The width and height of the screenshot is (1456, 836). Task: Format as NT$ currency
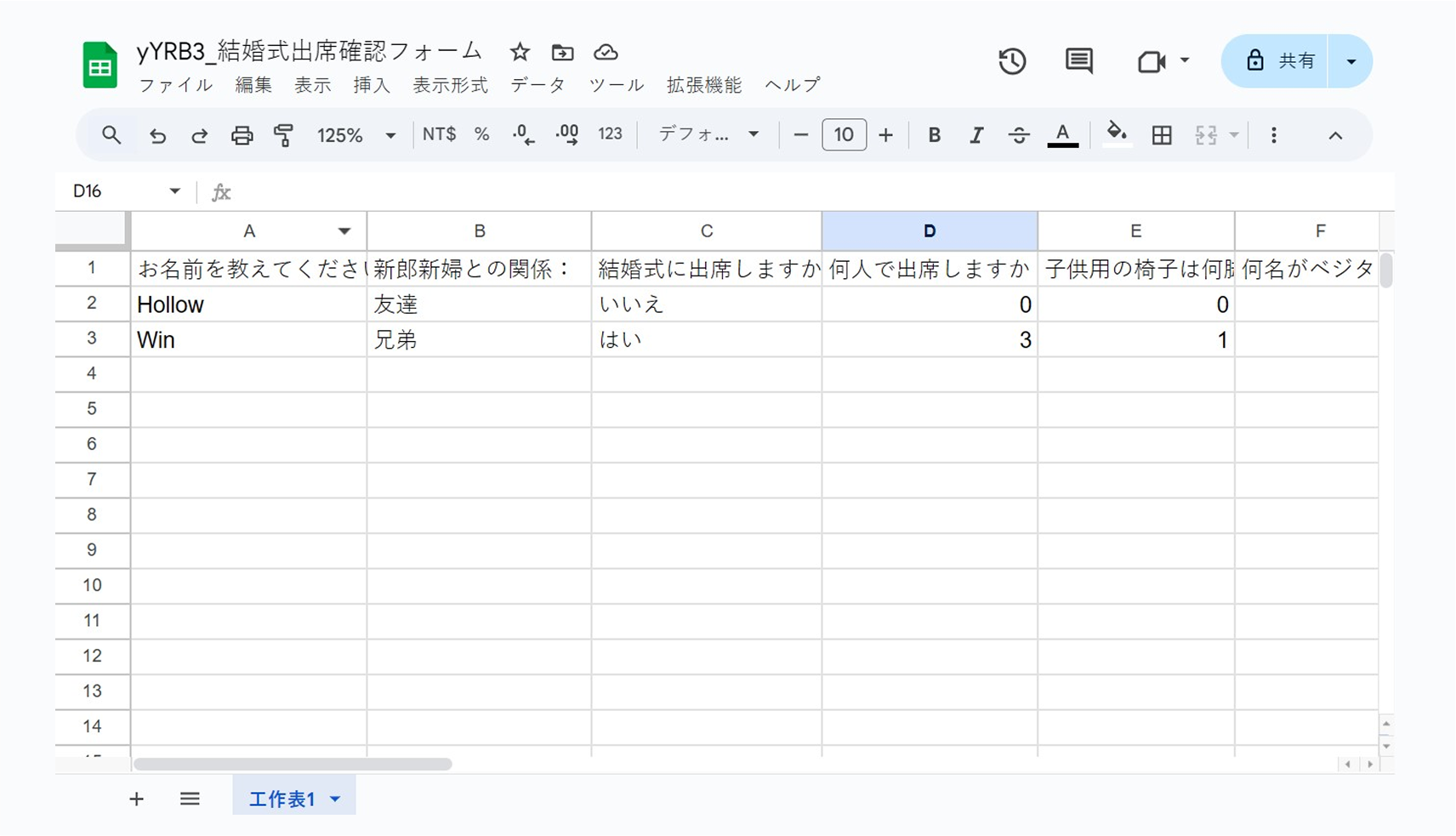(439, 134)
